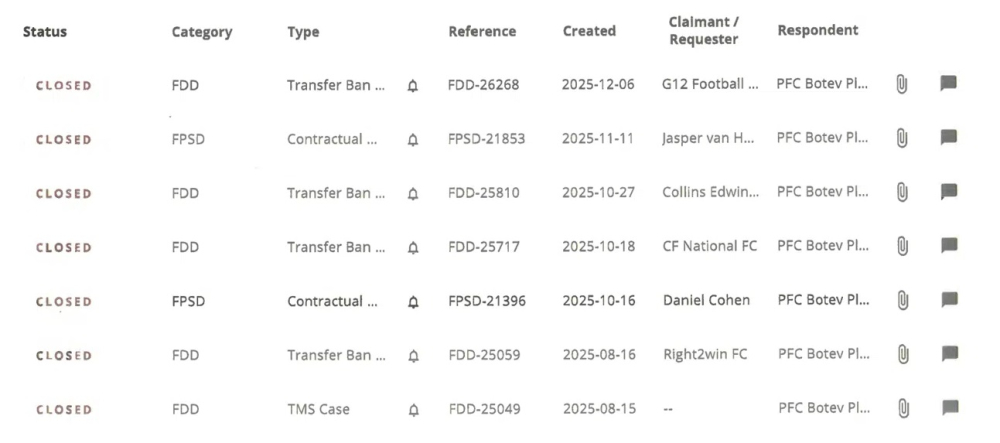Open attachments for case FDD-26268
Viewport: 1000px width, 443px height.
[x=901, y=85]
